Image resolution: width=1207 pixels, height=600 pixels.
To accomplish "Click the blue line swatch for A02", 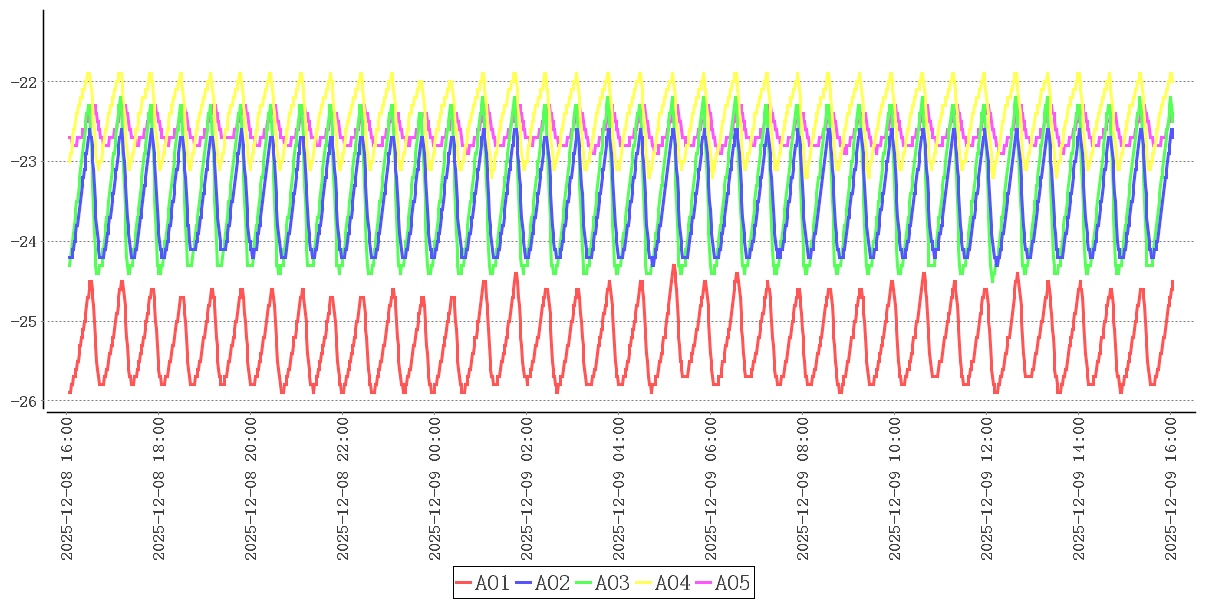I will [x=524, y=583].
